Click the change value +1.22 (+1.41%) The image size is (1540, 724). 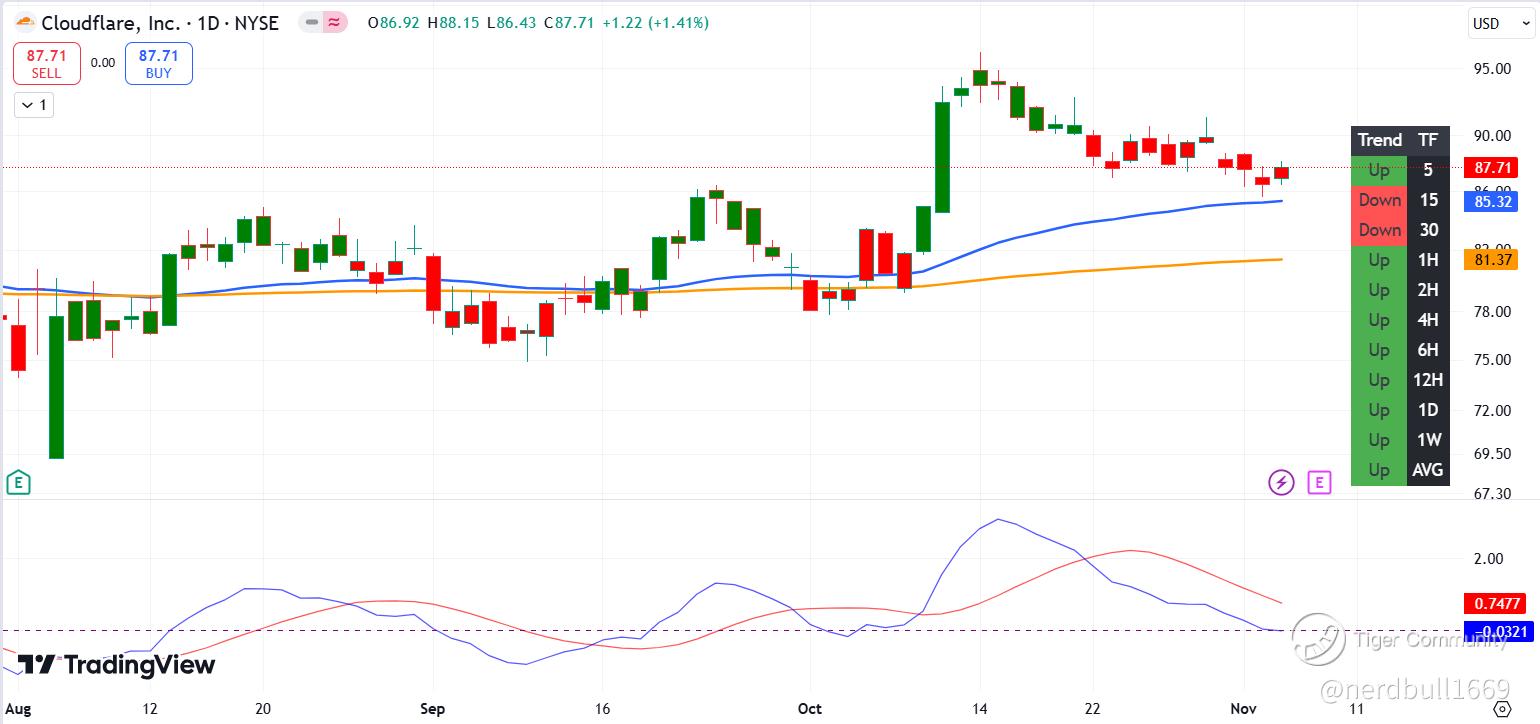coord(655,22)
